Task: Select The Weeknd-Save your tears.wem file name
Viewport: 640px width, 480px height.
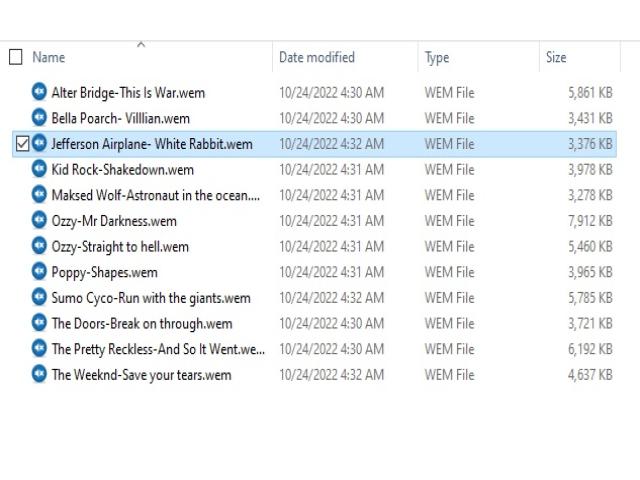Action: click(x=141, y=375)
